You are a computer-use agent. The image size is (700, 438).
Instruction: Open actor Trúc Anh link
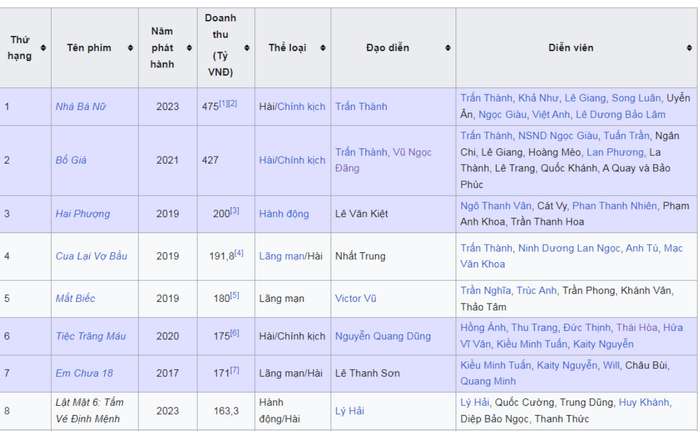pyautogui.click(x=537, y=291)
